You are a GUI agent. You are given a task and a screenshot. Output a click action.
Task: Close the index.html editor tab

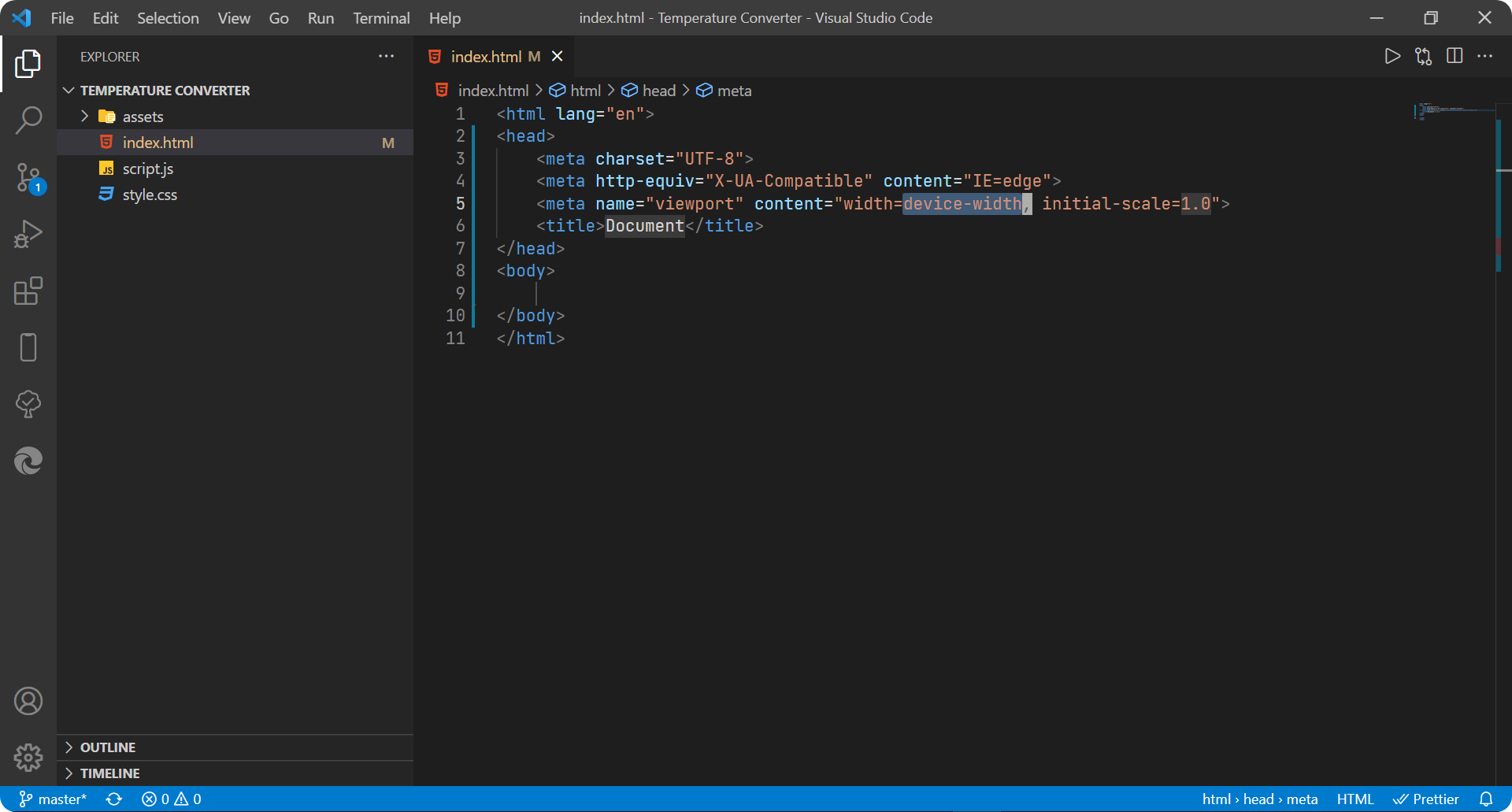pos(558,57)
